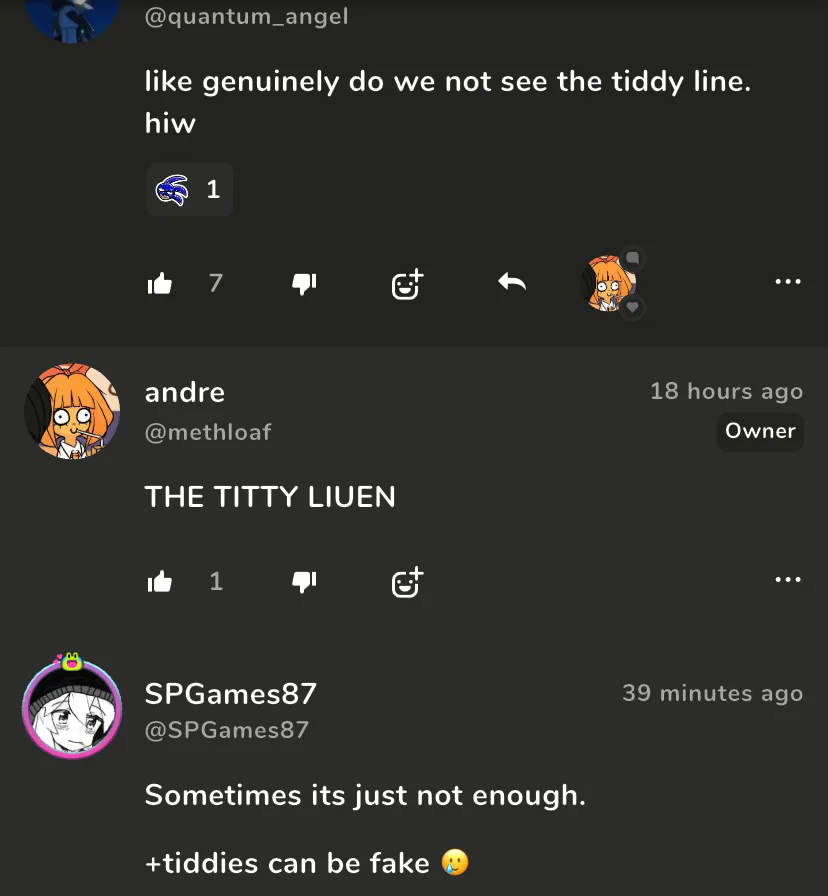Add emoji reaction to andre's comment
Viewport: 828px width, 896px height.
coord(407,582)
